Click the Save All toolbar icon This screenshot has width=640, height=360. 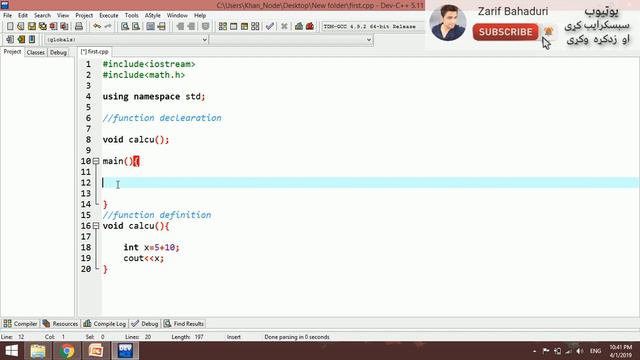[x=42, y=27]
